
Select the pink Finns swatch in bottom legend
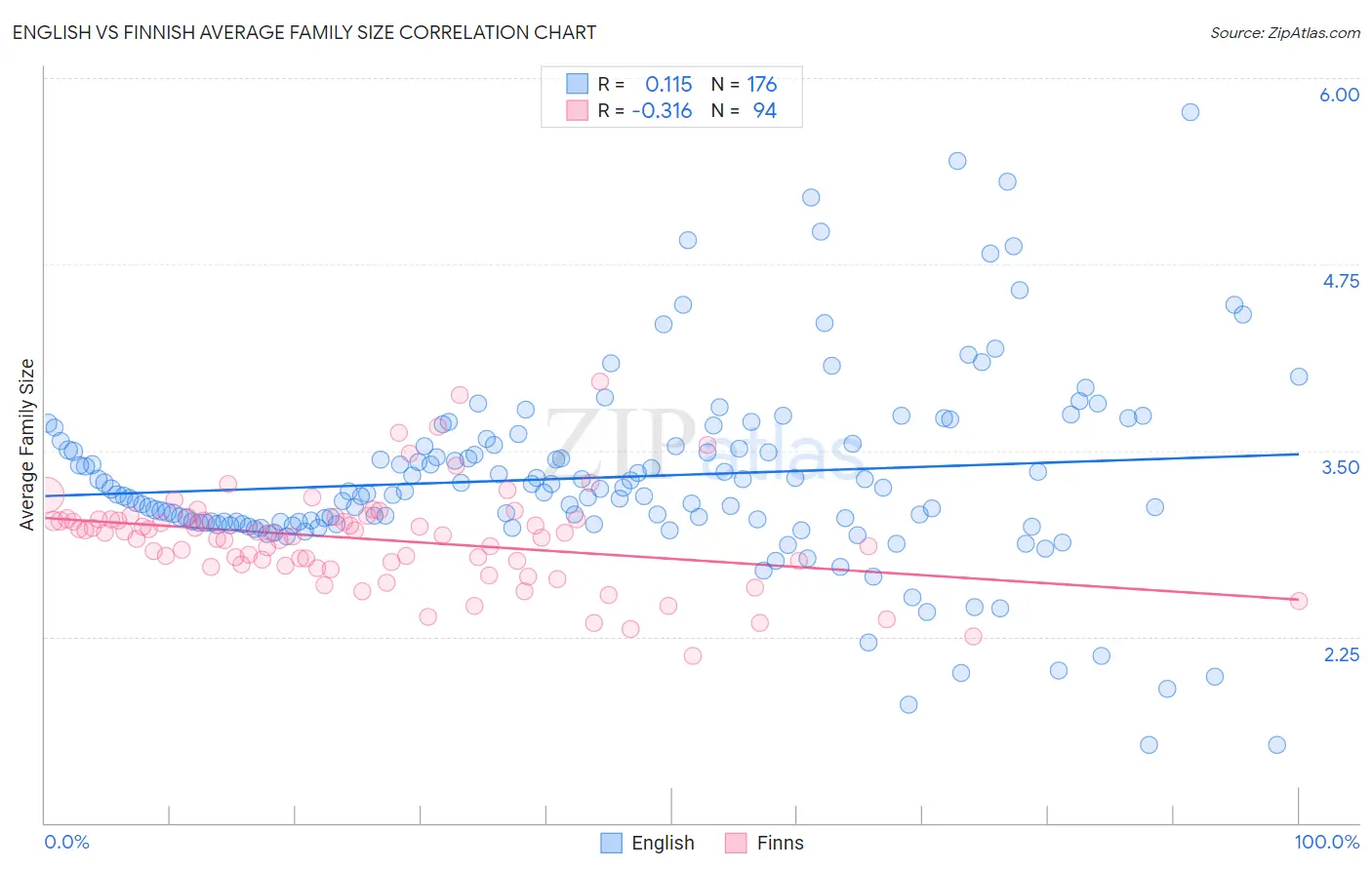[x=736, y=843]
